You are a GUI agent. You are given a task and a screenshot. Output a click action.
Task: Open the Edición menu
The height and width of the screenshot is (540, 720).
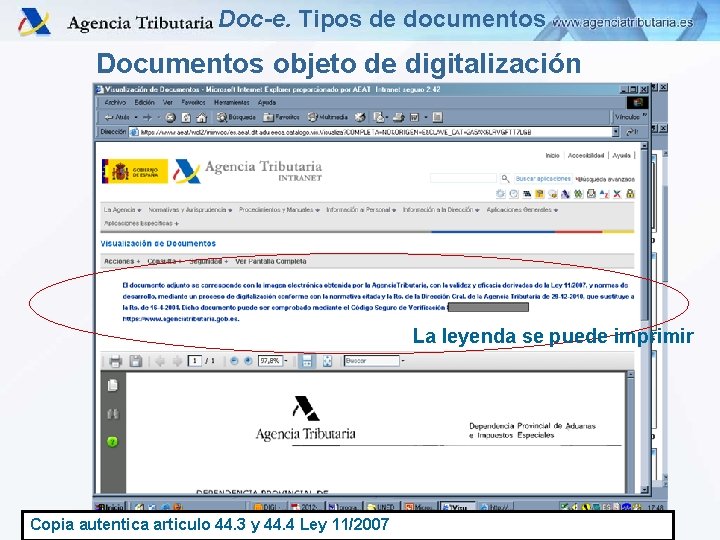tap(144, 102)
